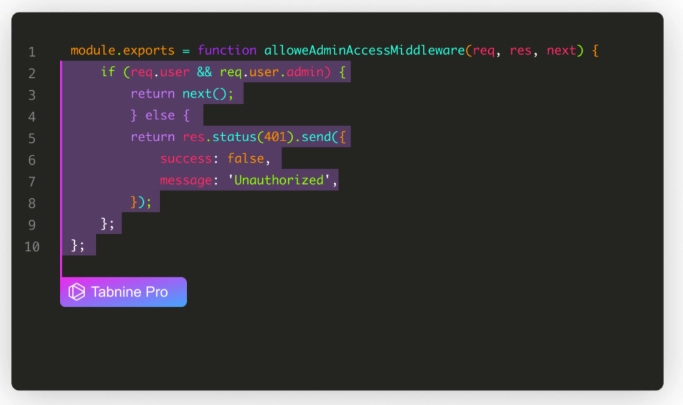Click the 'else' keyword on line 4

tap(160, 115)
